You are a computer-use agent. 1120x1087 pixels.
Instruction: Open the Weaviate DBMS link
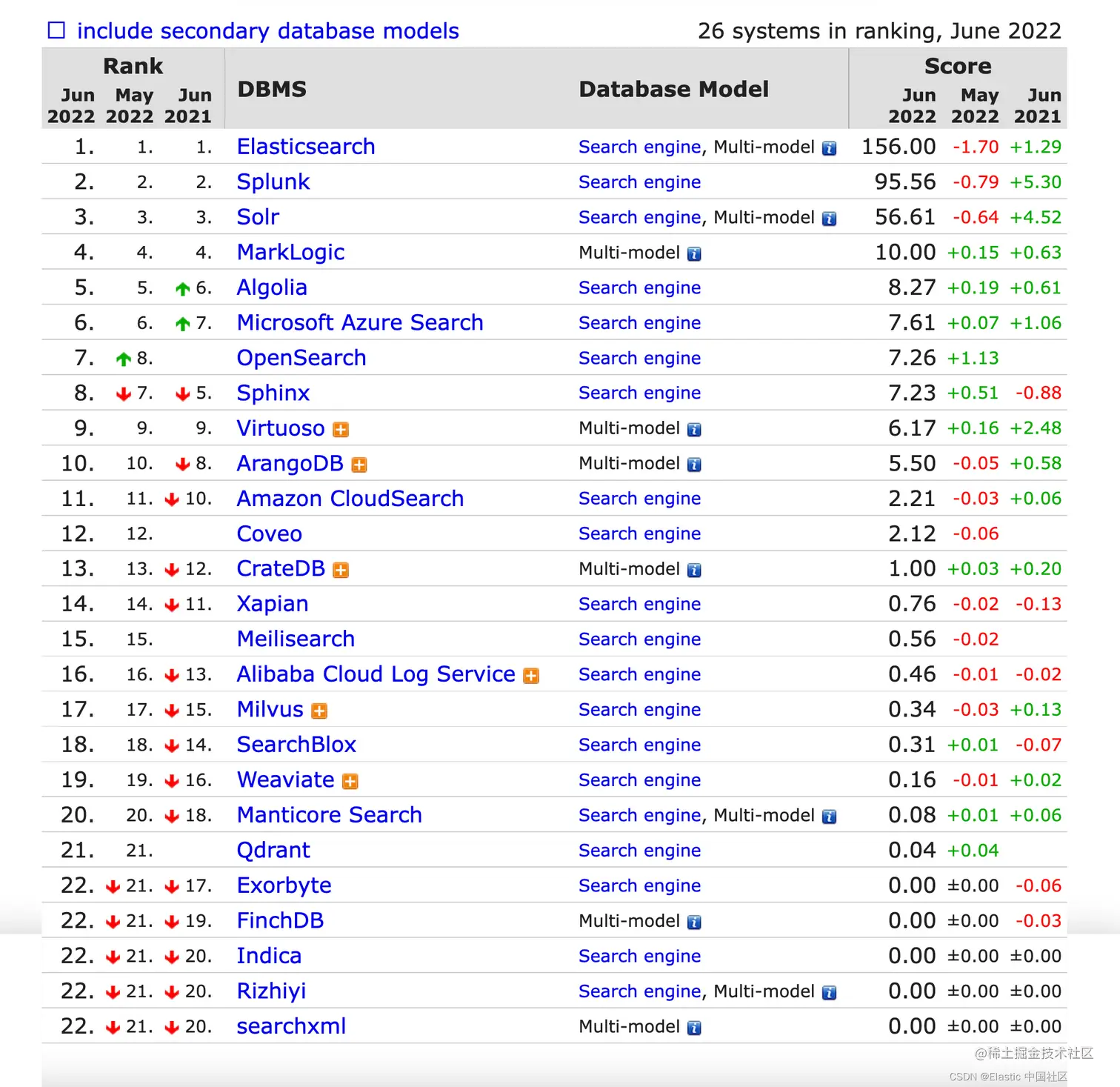click(286, 780)
